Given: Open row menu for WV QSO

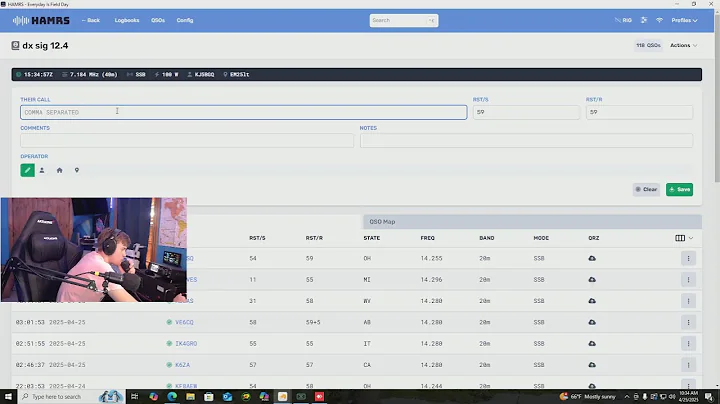Looking at the screenshot, I should (688, 301).
